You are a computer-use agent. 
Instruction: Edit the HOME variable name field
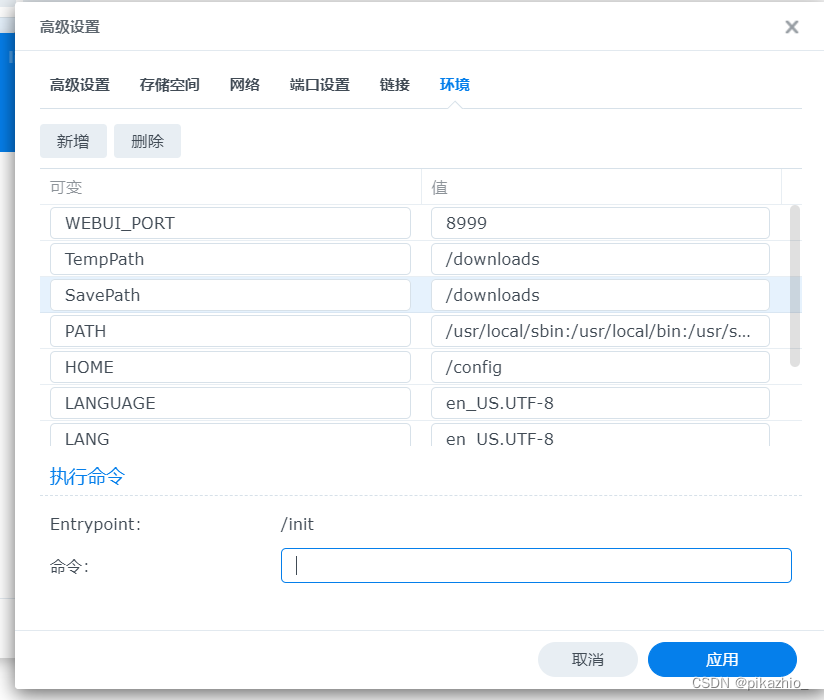point(230,367)
